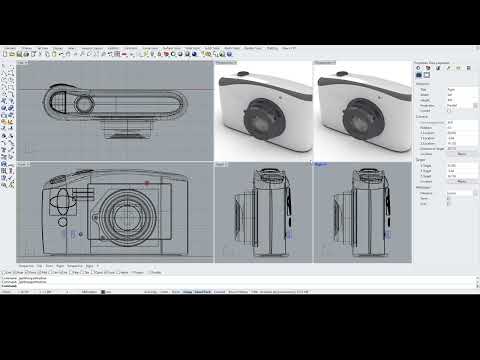The width and height of the screenshot is (480, 360).
Task: Open the wallpaper Filename dropdown
Action: [462, 193]
